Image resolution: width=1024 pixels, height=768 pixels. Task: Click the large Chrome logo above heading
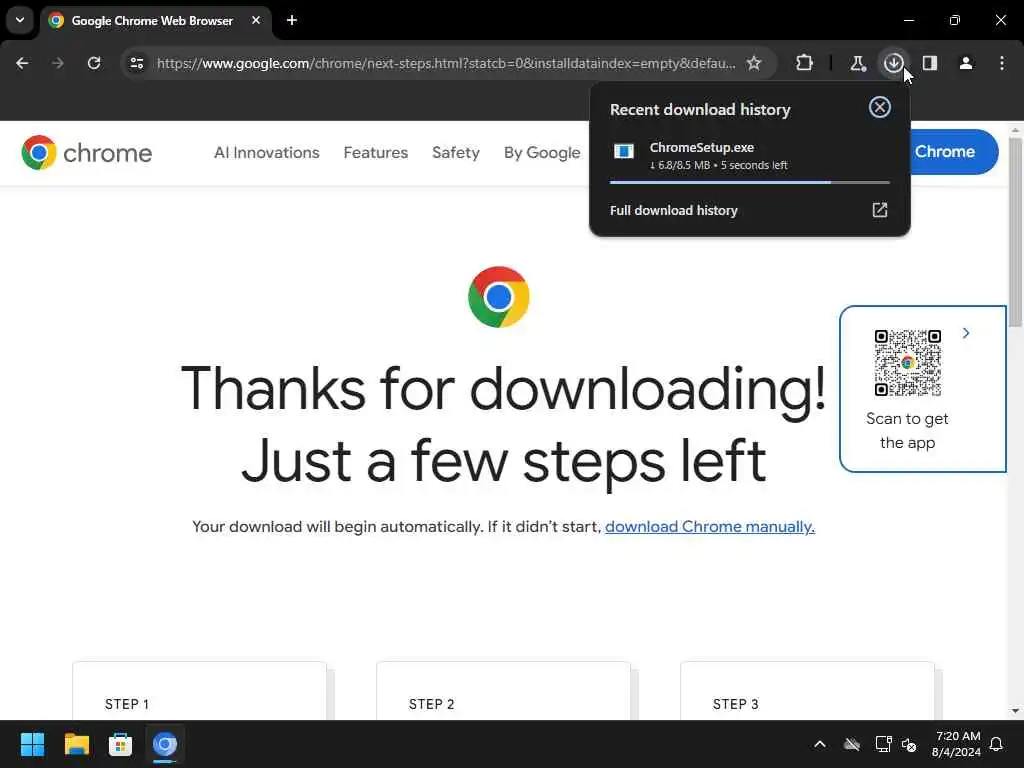pyautogui.click(x=499, y=297)
